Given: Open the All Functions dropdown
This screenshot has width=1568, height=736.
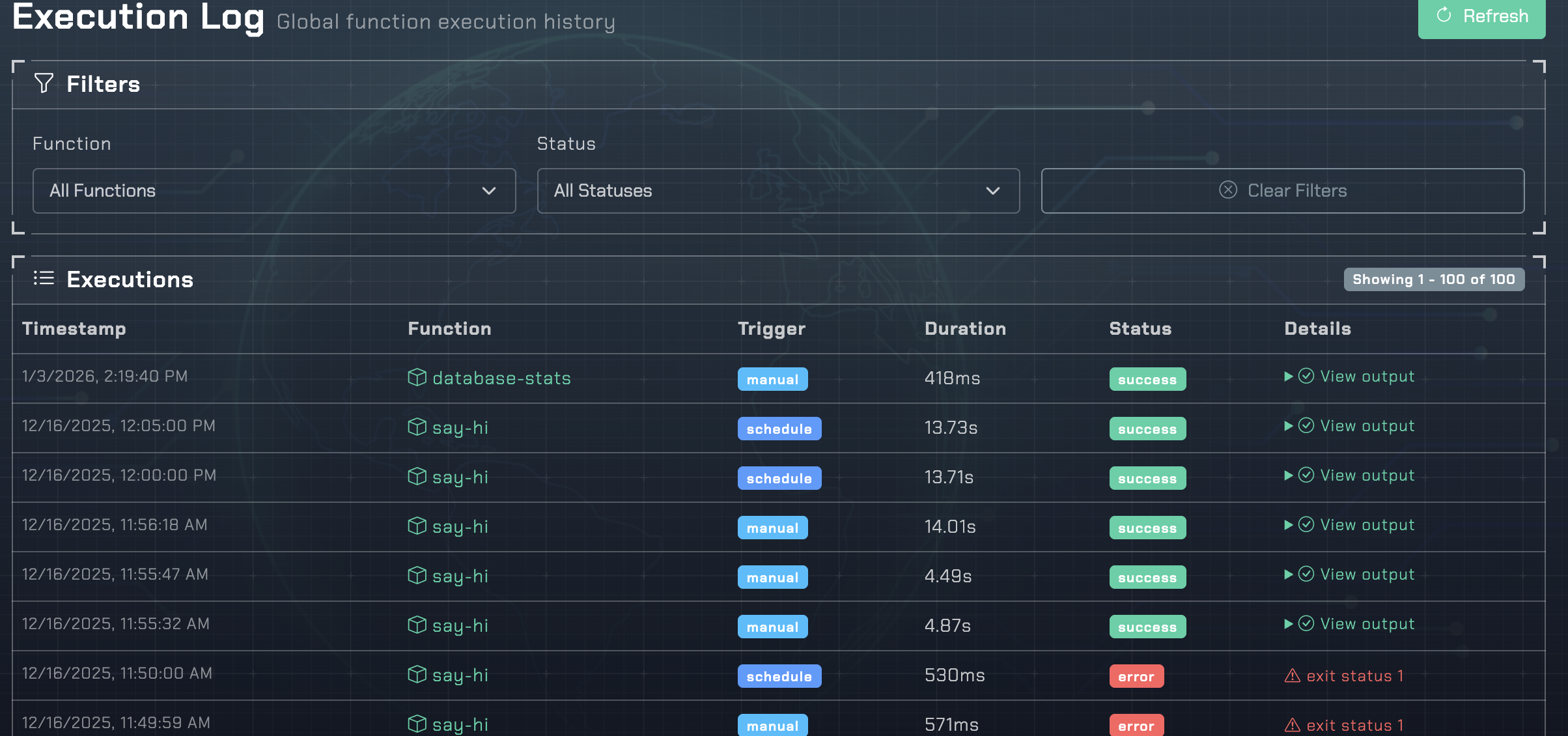Looking at the screenshot, I should tap(272, 190).
